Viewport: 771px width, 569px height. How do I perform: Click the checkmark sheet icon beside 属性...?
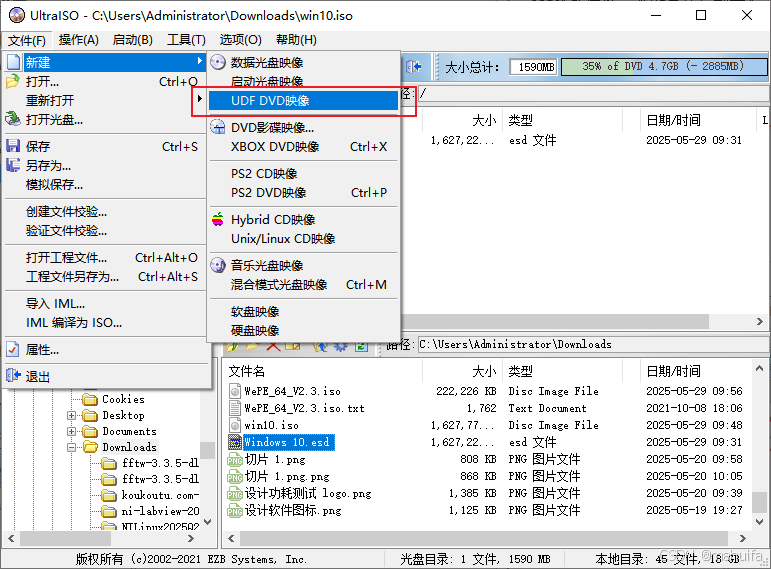[x=13, y=349]
